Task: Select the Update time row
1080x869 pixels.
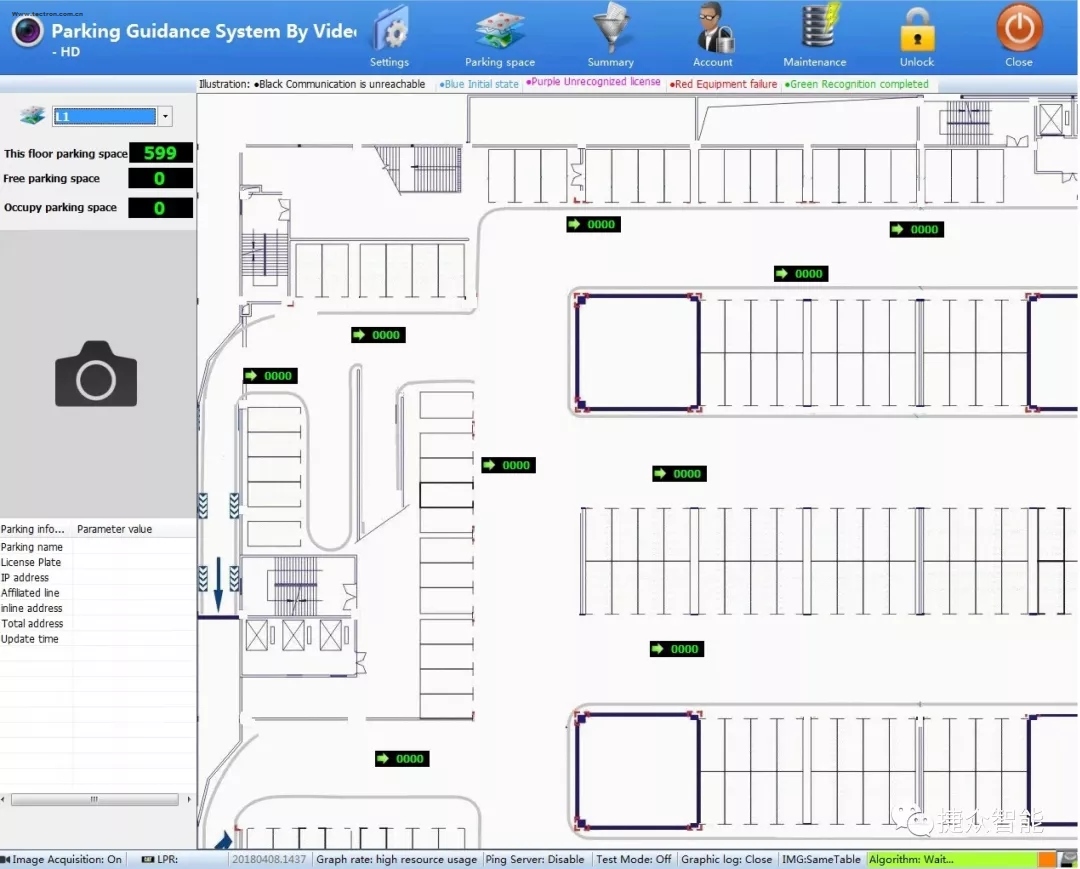Action: 98,638
